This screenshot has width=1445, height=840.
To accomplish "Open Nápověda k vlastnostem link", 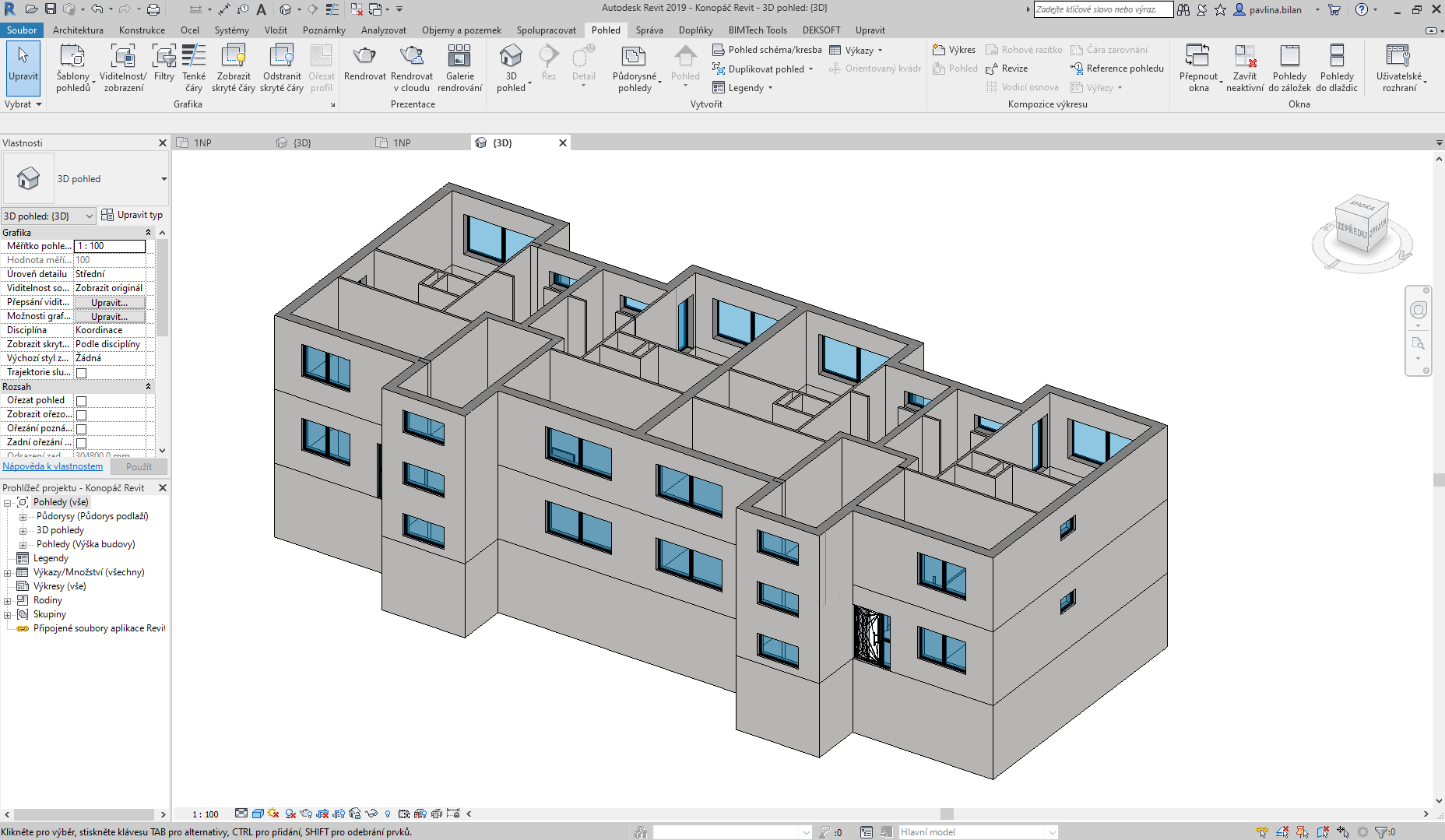I will [53, 466].
